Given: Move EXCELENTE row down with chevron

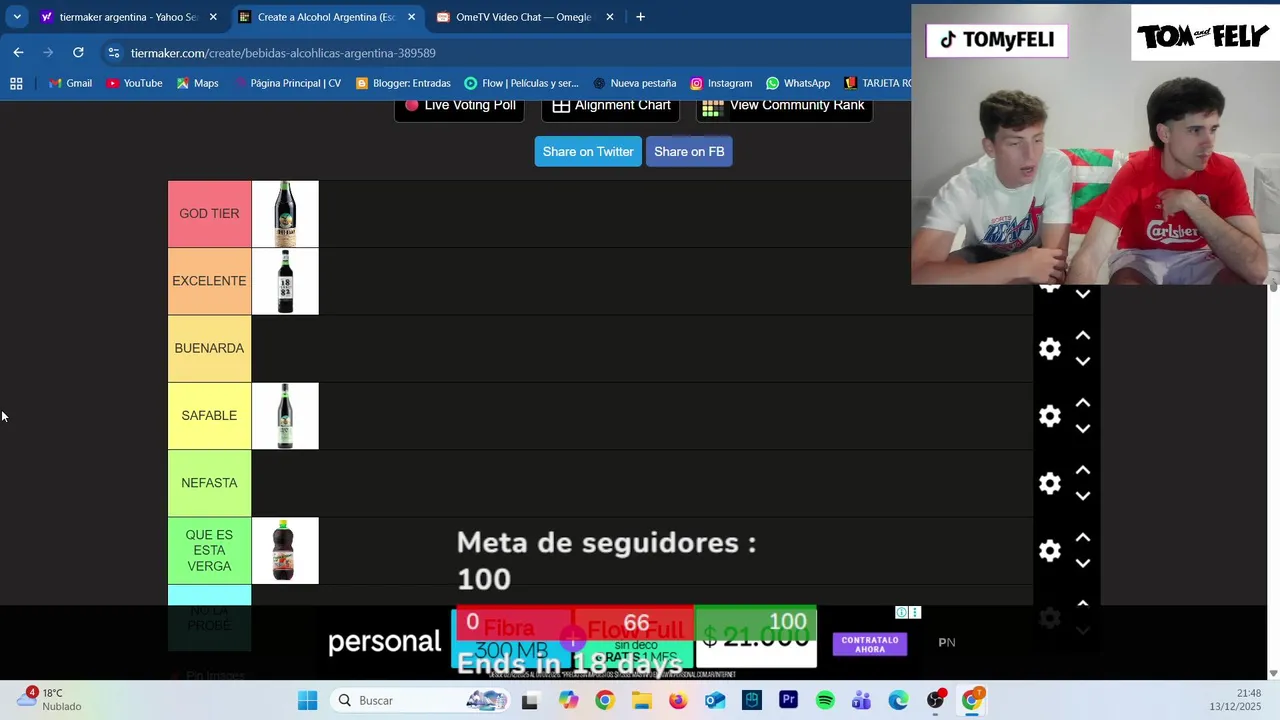Looking at the screenshot, I should (1083, 294).
